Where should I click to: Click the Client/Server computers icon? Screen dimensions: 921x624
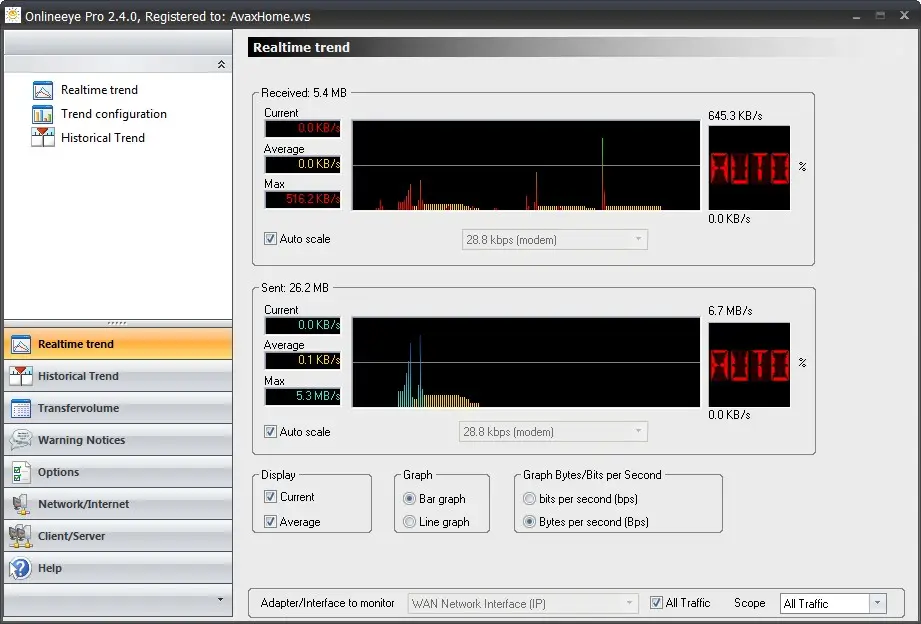pos(21,536)
